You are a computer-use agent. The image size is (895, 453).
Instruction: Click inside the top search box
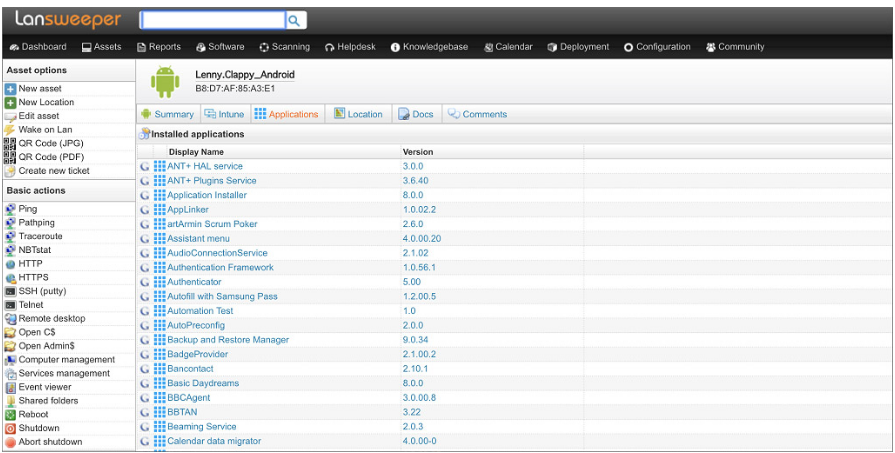pos(212,20)
